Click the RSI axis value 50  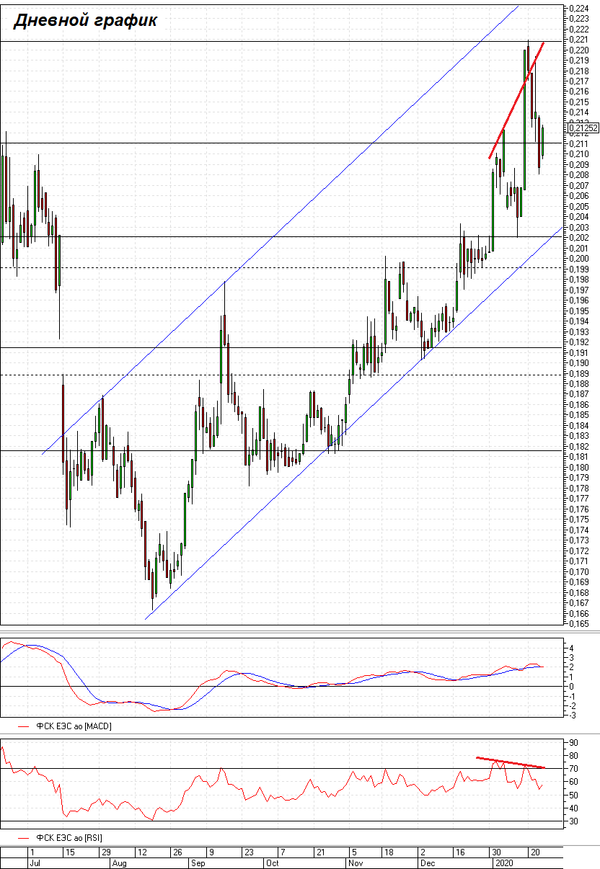pyautogui.click(x=573, y=795)
